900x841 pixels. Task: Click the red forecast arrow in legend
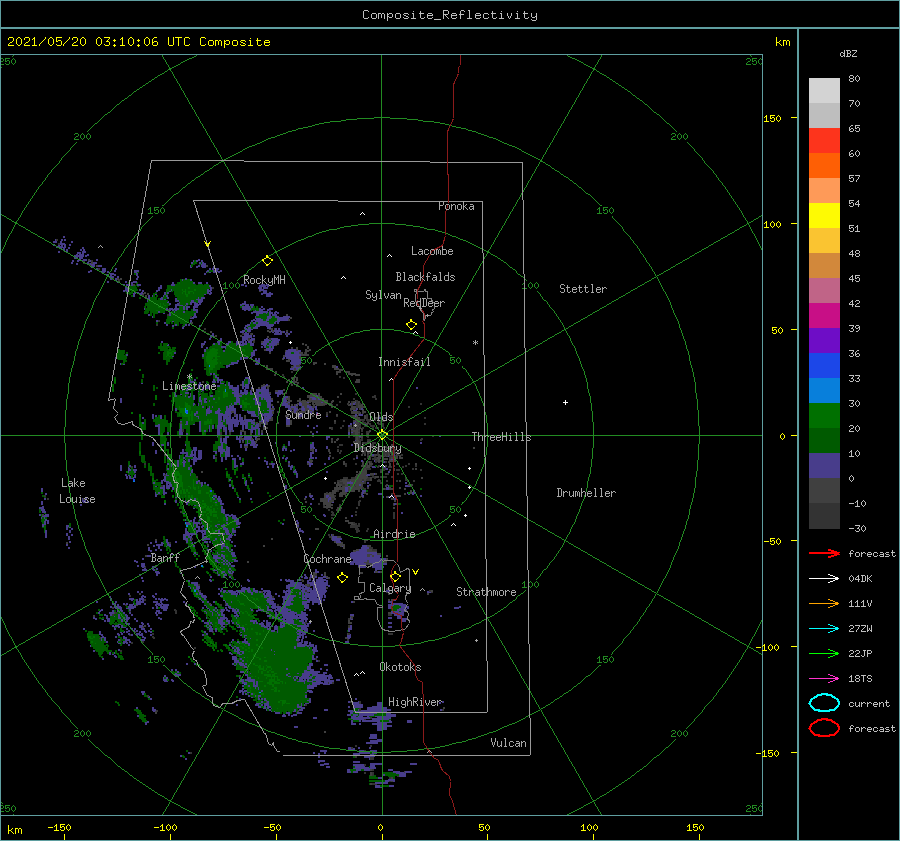(x=824, y=553)
